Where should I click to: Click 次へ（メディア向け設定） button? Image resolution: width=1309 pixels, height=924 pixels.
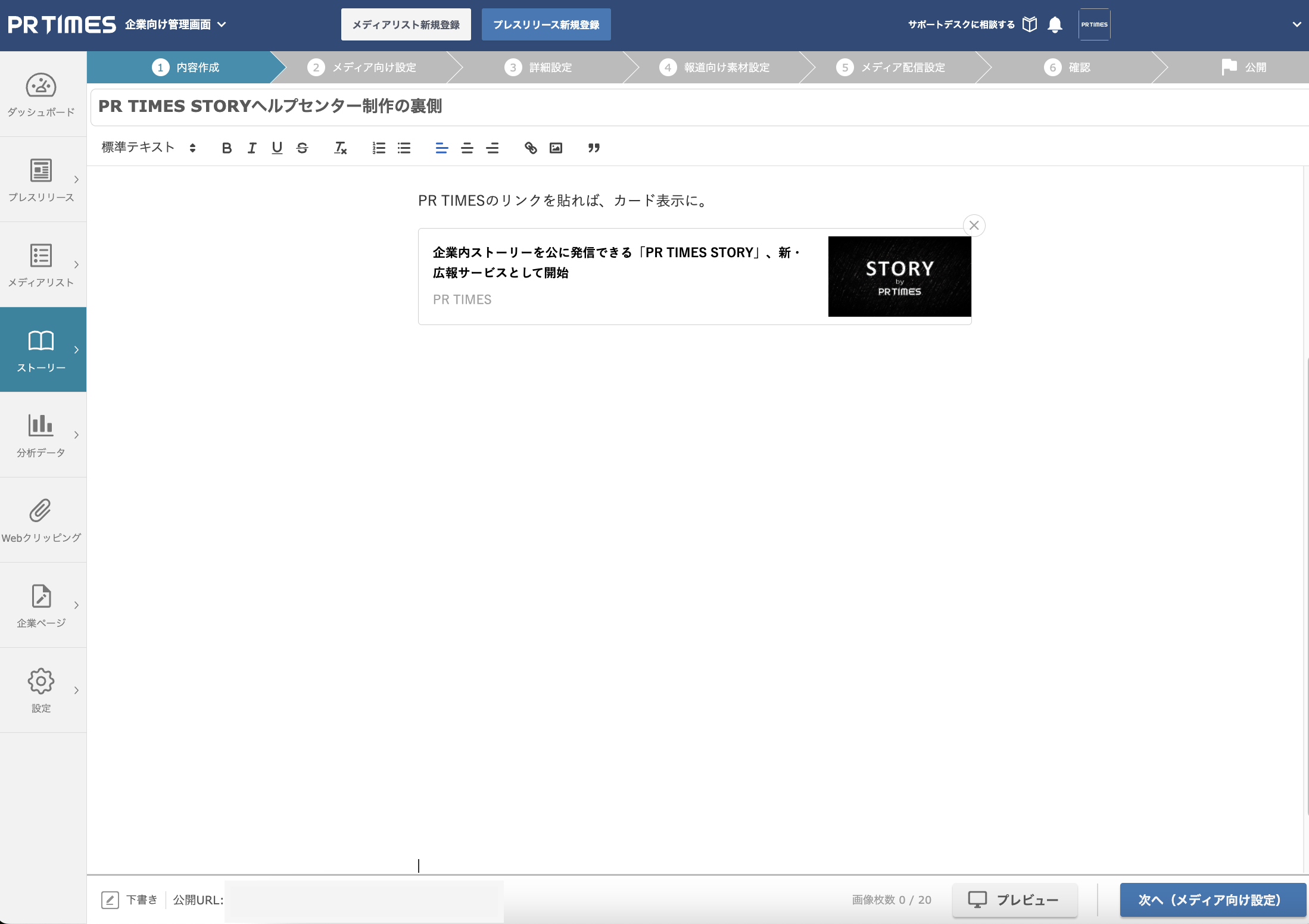point(1213,900)
